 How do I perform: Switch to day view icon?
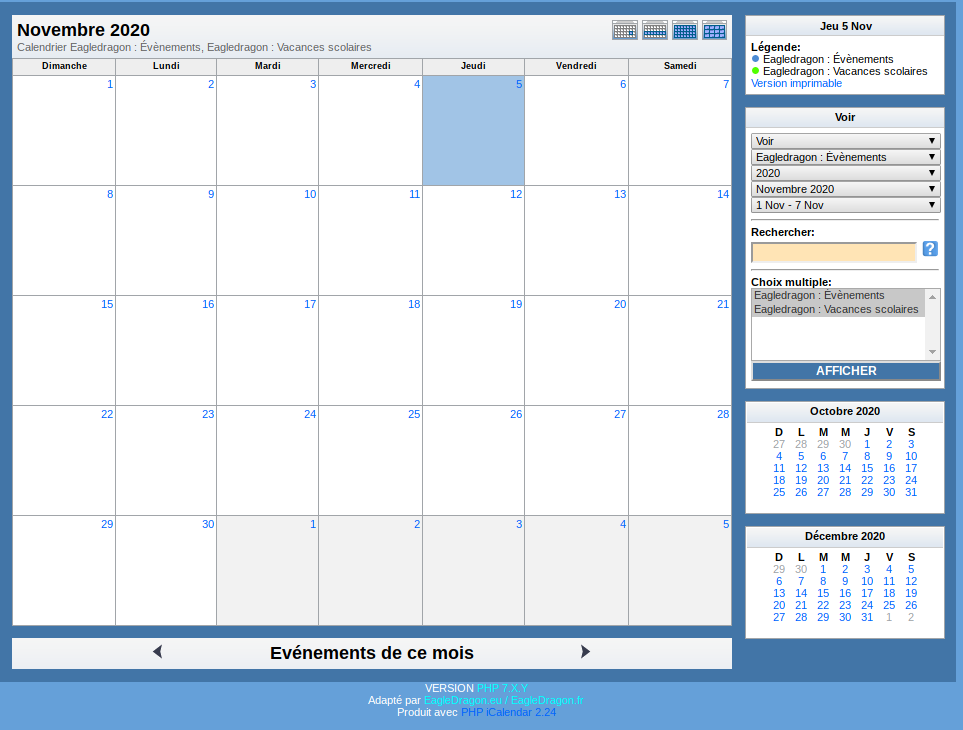pos(624,30)
